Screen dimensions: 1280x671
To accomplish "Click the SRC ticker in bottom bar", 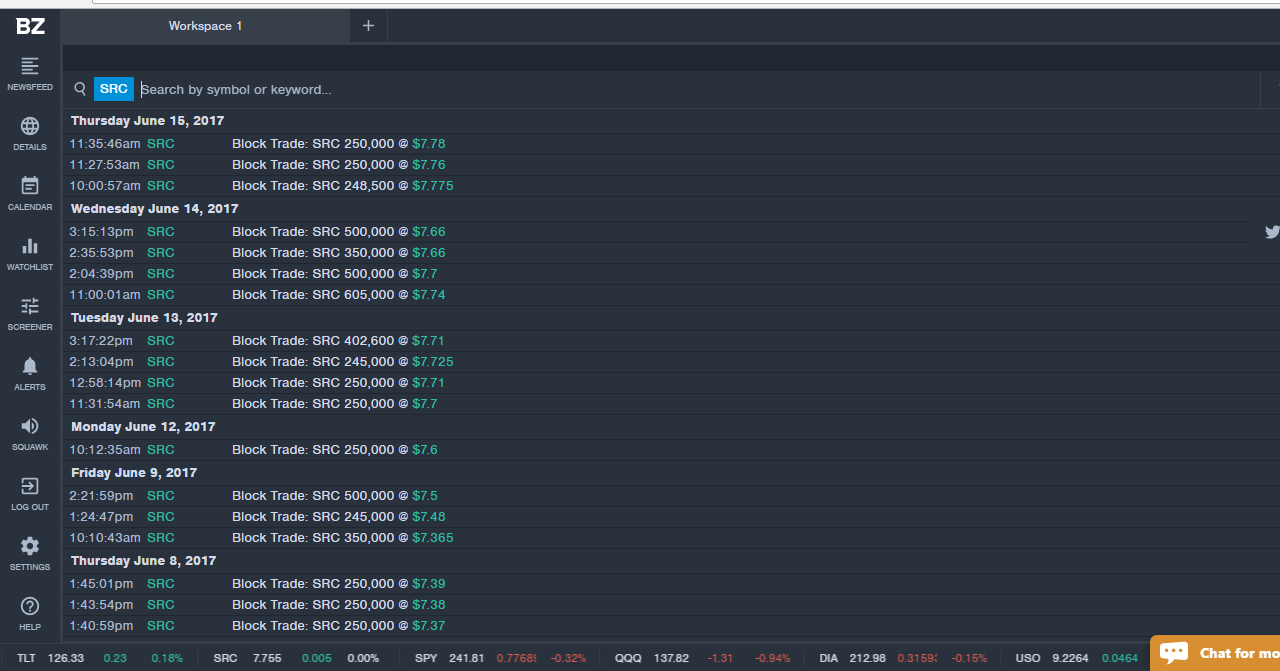I will click(x=225, y=658).
